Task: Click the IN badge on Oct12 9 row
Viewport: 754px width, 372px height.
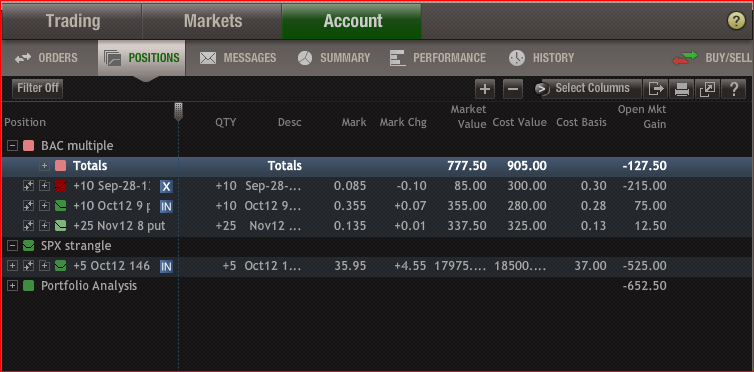Action: (x=166, y=207)
